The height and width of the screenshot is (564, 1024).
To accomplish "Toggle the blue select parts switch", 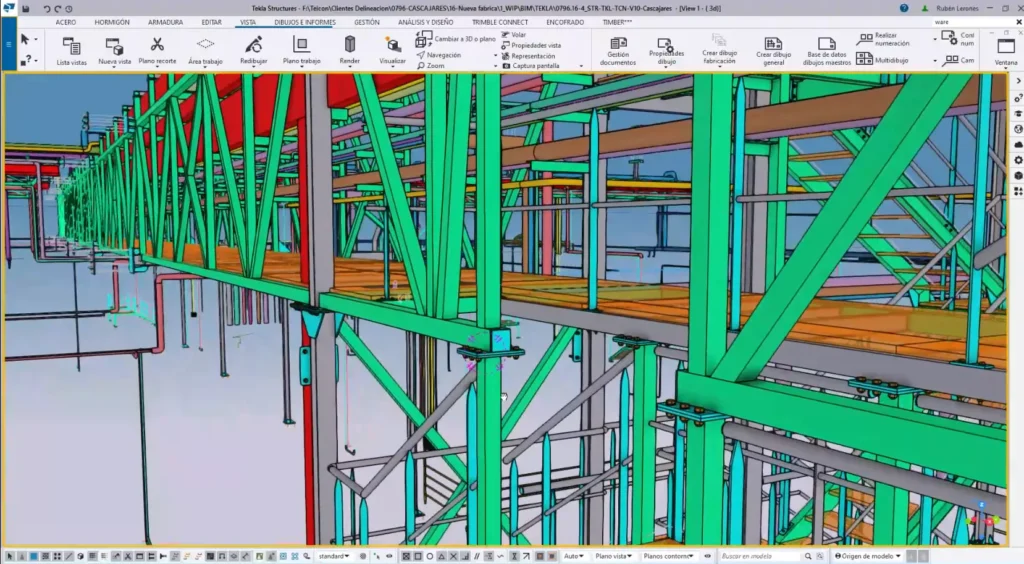I will coord(33,556).
